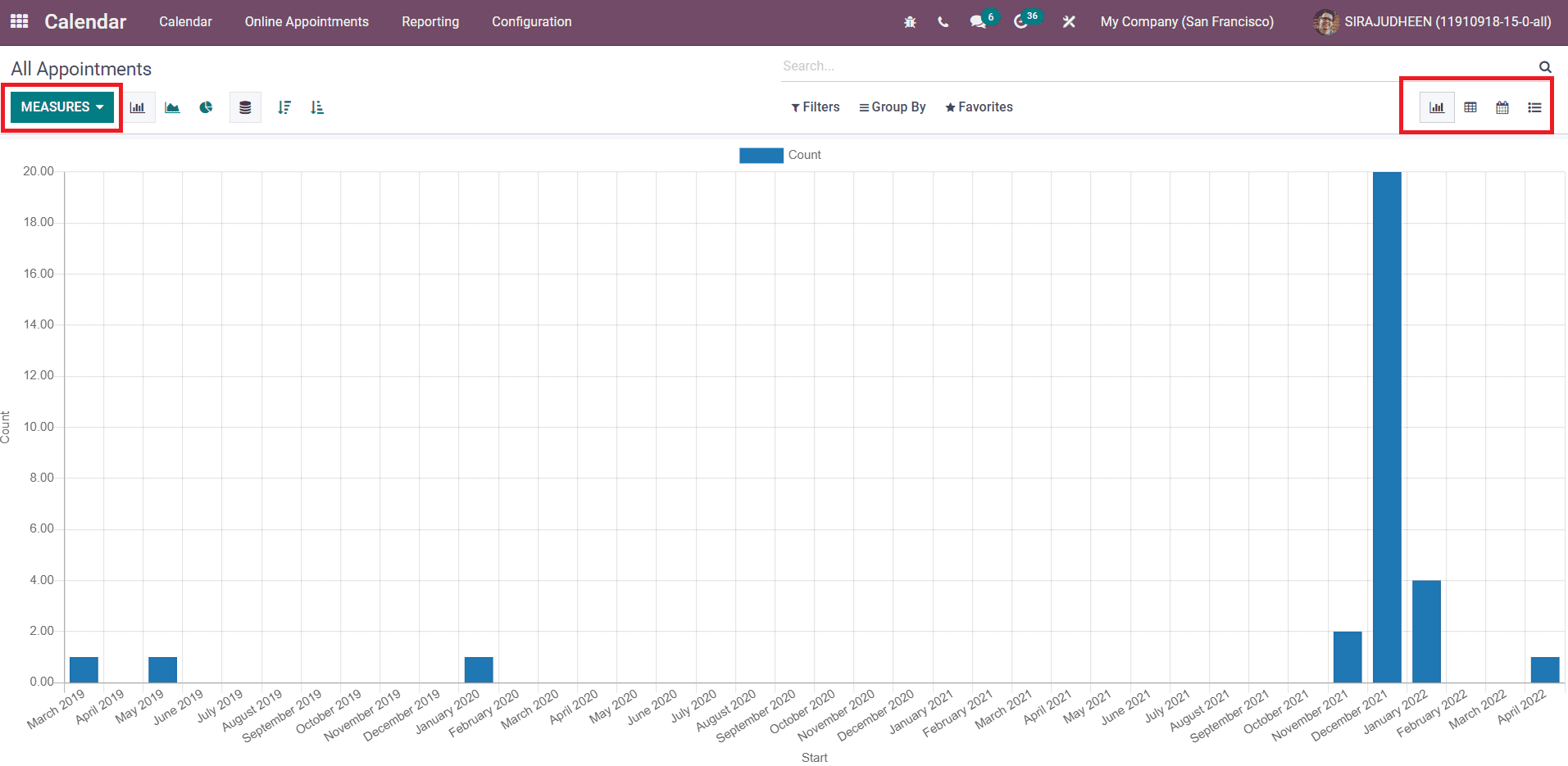Click the Reporting menu item
1568x766 pixels.
(429, 21)
